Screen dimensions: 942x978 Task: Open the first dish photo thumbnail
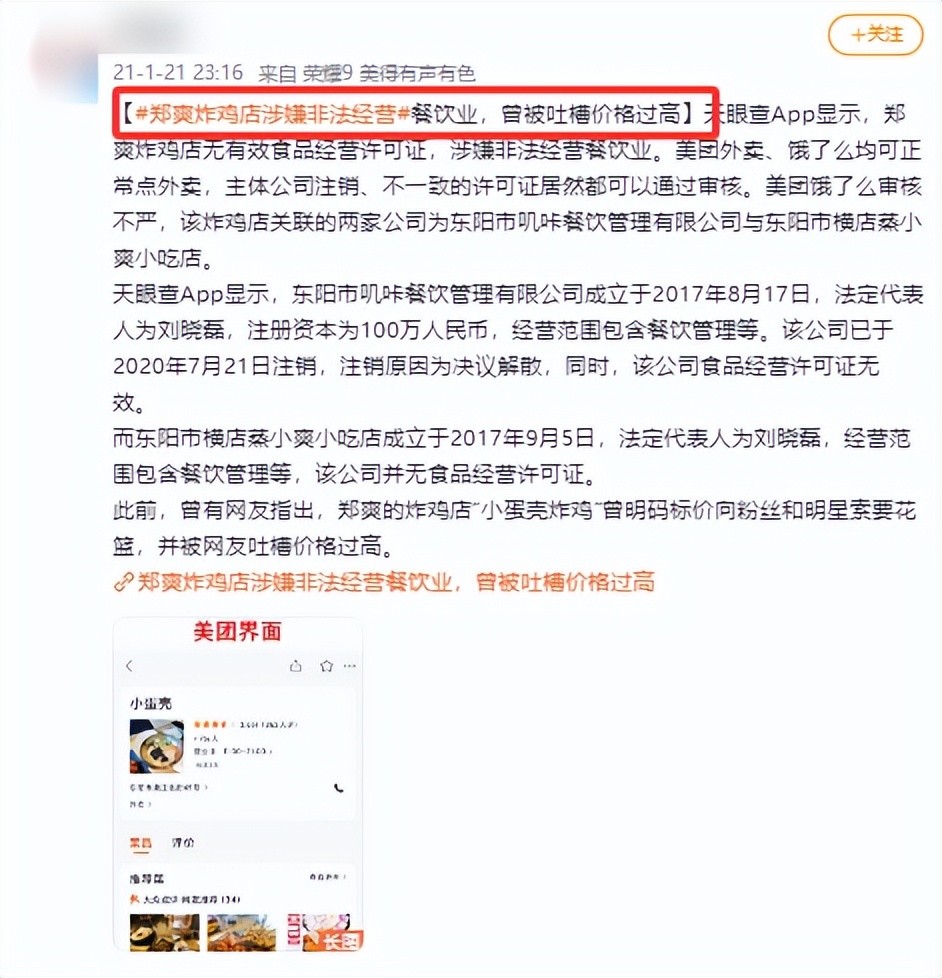point(165,932)
